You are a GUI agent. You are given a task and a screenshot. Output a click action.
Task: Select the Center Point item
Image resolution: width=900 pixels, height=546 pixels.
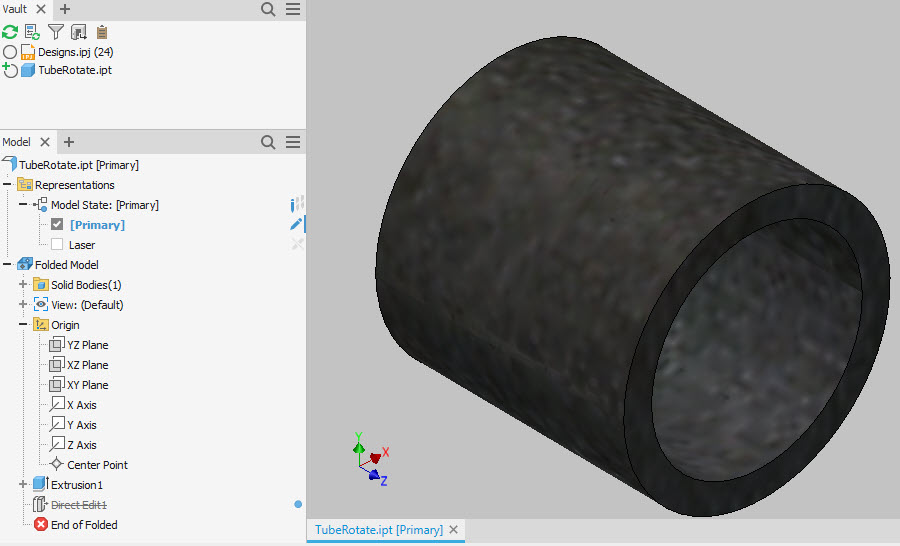coord(97,465)
